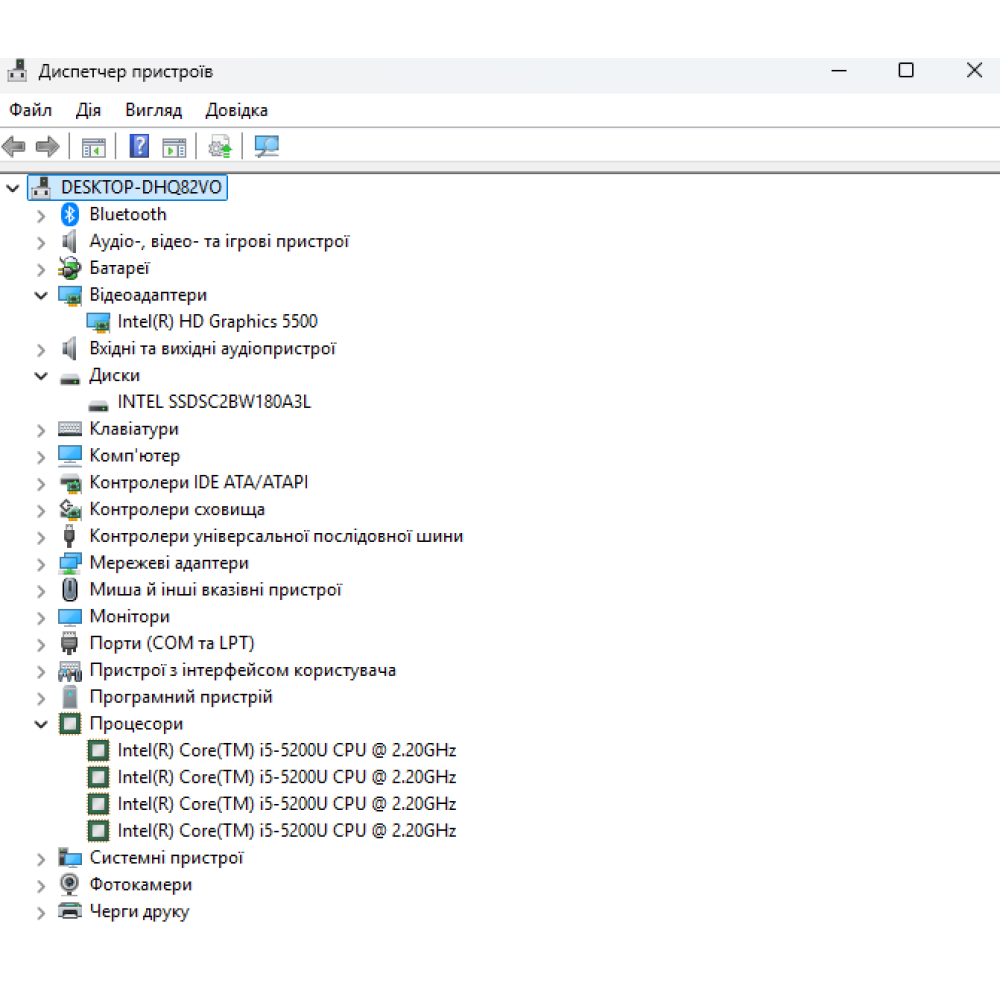The image size is (1000, 1000).
Task: Click the Батареї battery icon
Action: (x=70, y=268)
